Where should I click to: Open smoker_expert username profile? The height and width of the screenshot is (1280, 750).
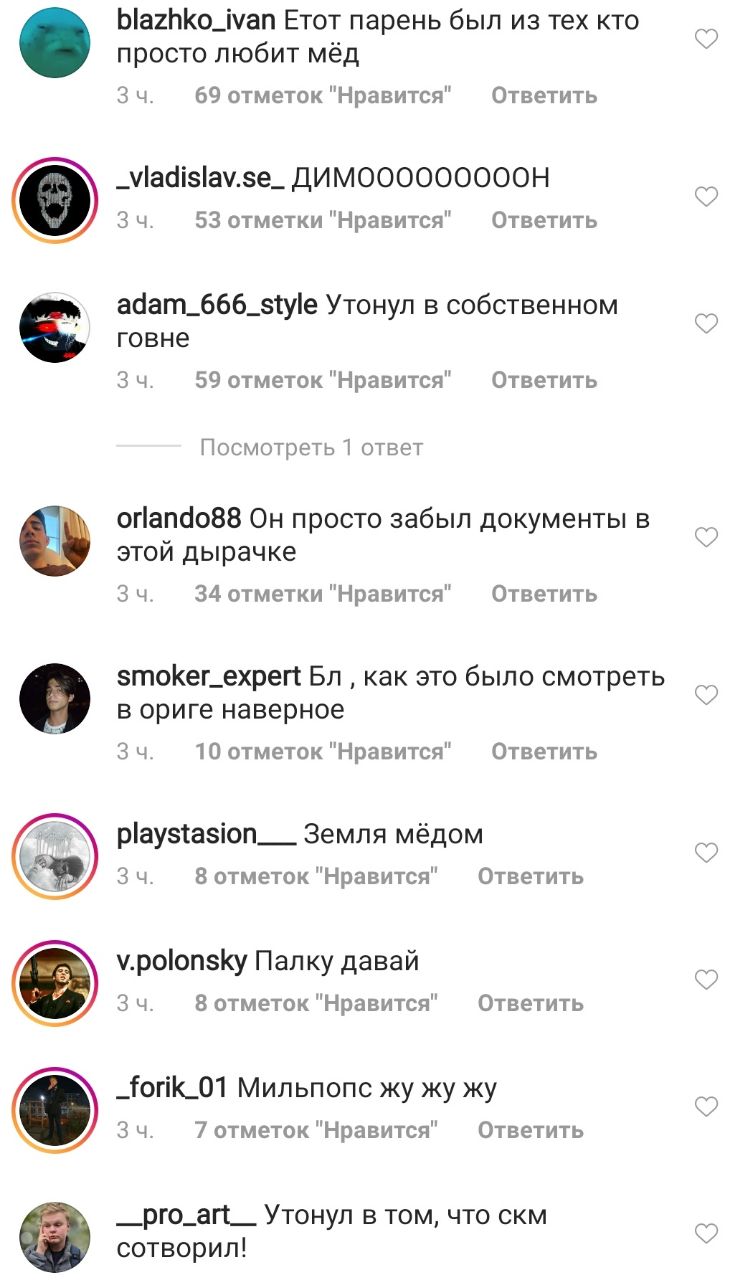[209, 677]
